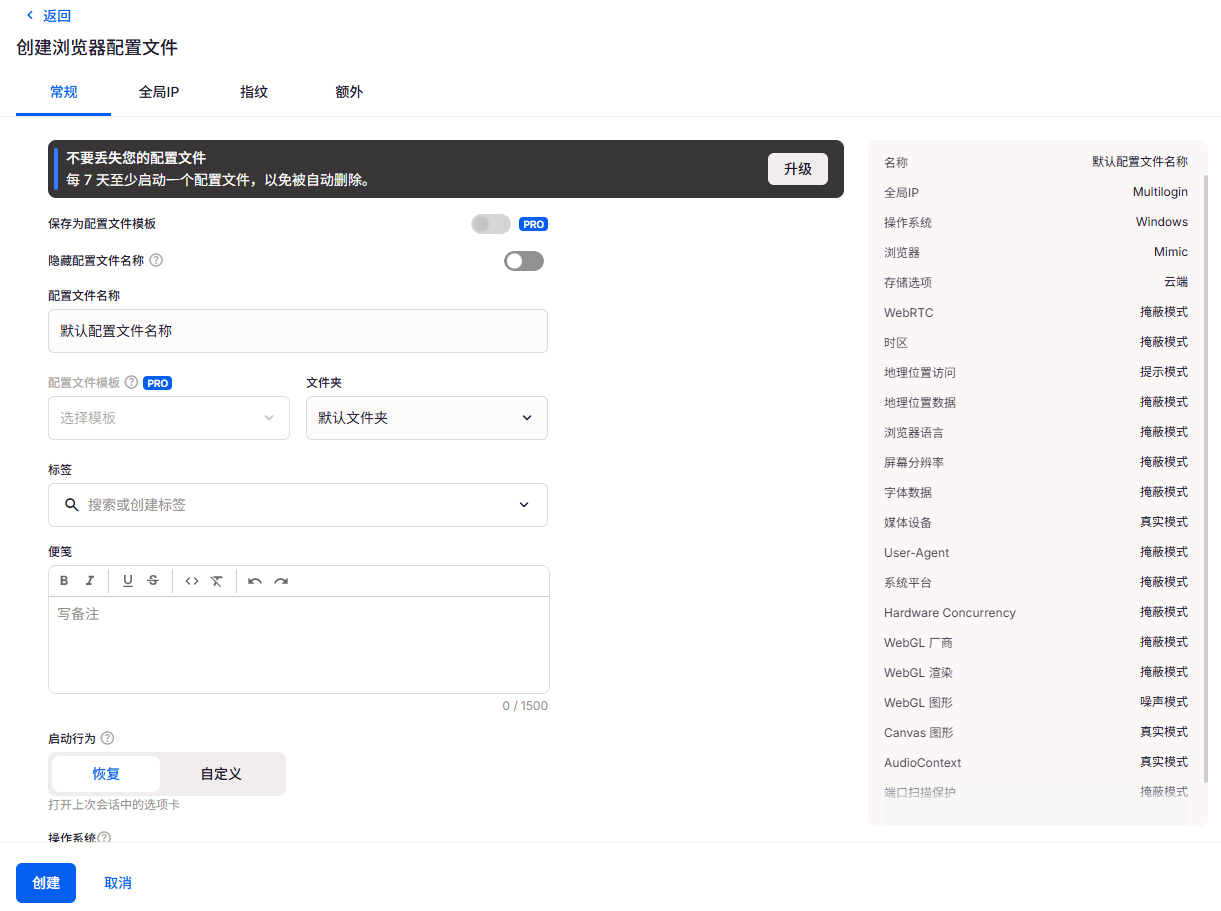Click the 字体数据 summary row
The image size is (1221, 911).
pos(1036,492)
